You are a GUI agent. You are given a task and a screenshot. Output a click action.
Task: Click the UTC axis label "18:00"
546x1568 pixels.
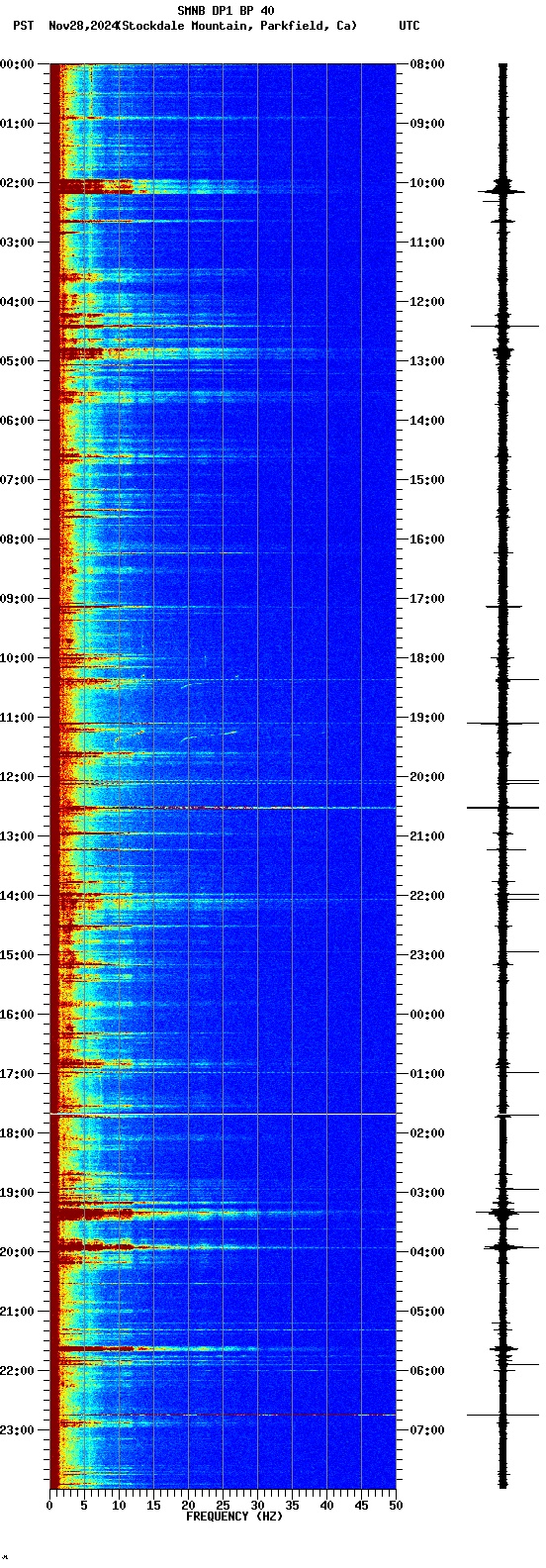427,658
